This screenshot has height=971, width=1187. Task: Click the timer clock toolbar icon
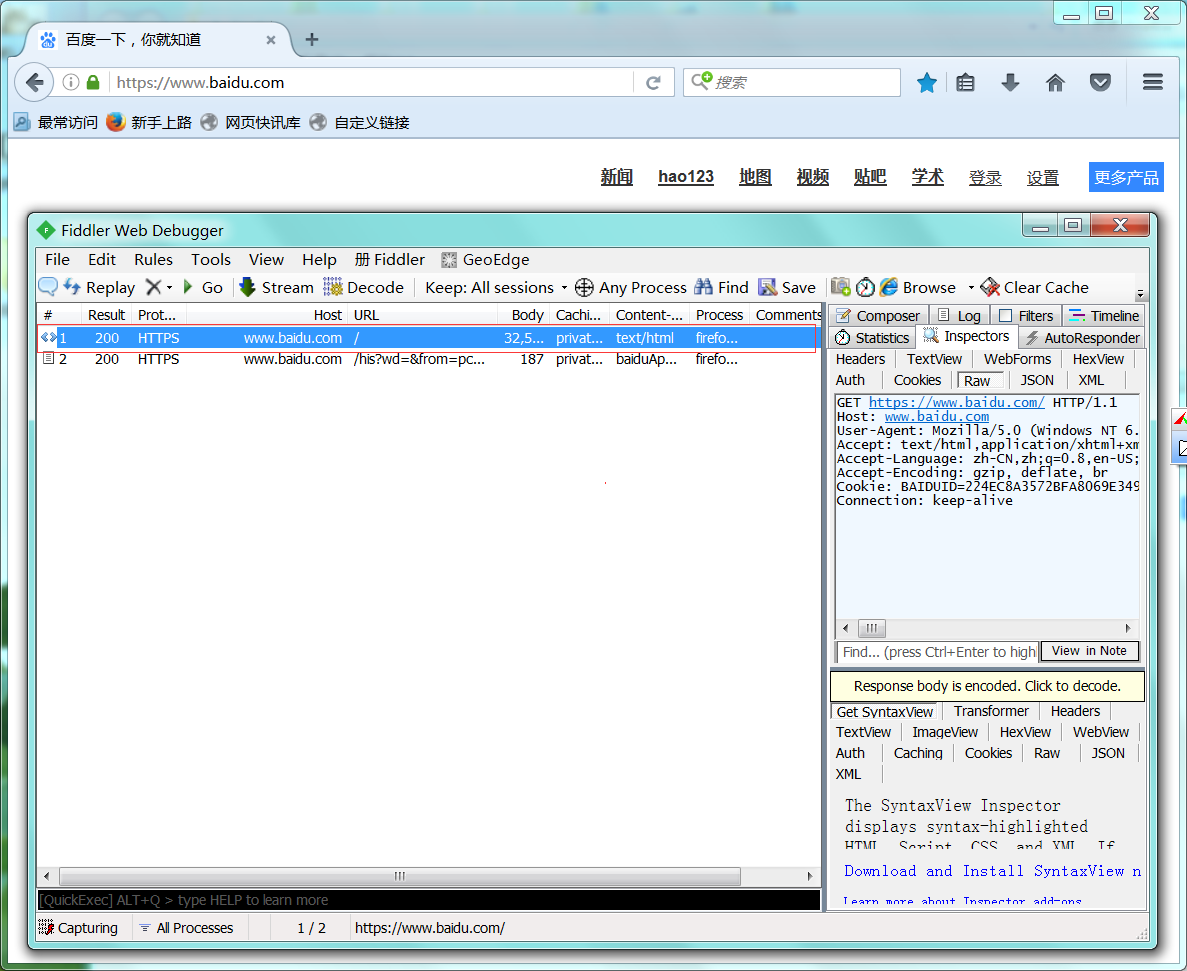point(865,288)
